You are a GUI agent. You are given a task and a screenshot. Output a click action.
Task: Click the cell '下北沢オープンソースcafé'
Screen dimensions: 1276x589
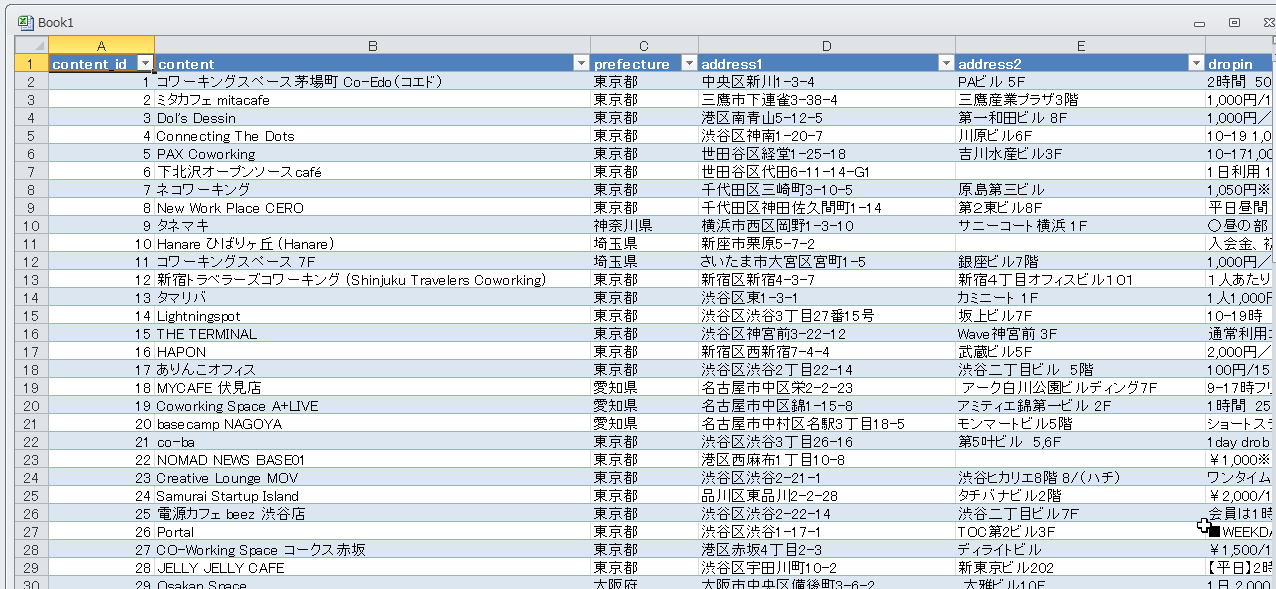(x=372, y=171)
